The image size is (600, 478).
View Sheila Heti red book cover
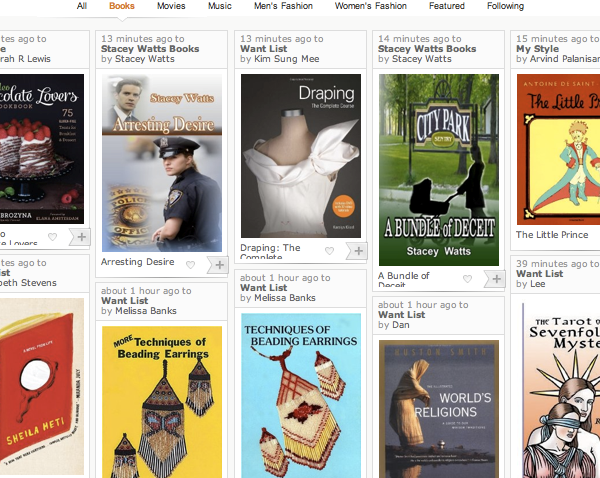click(42, 387)
